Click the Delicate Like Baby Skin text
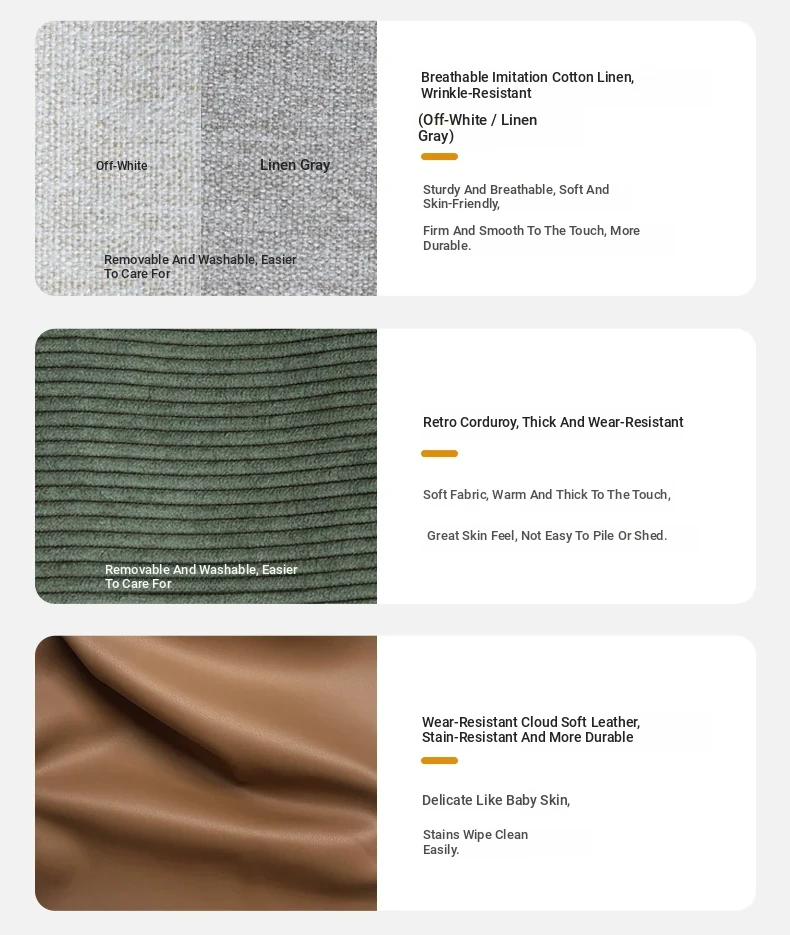The height and width of the screenshot is (935, 790). [x=496, y=800]
